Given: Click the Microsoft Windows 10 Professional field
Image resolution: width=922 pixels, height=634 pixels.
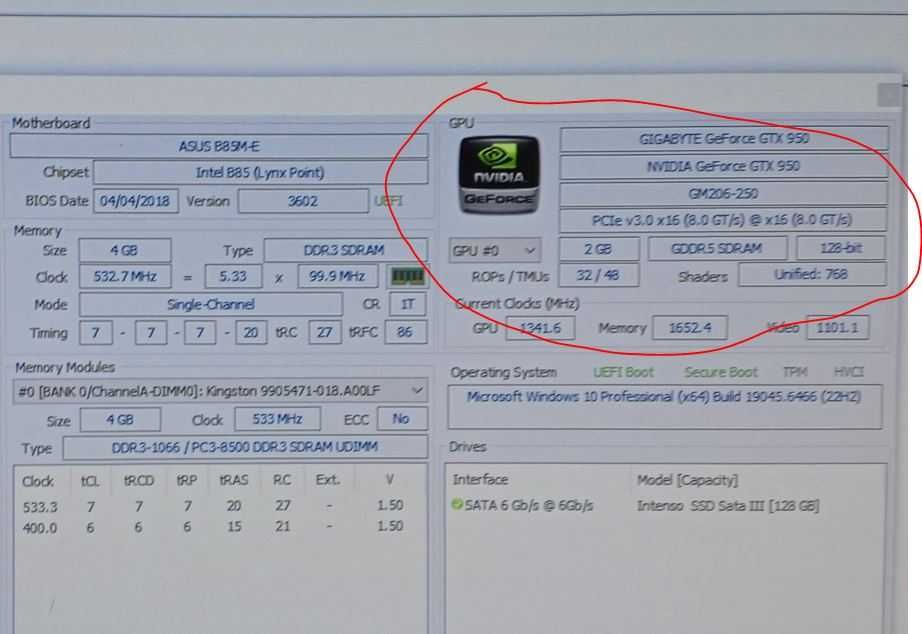Looking at the screenshot, I should 665,406.
